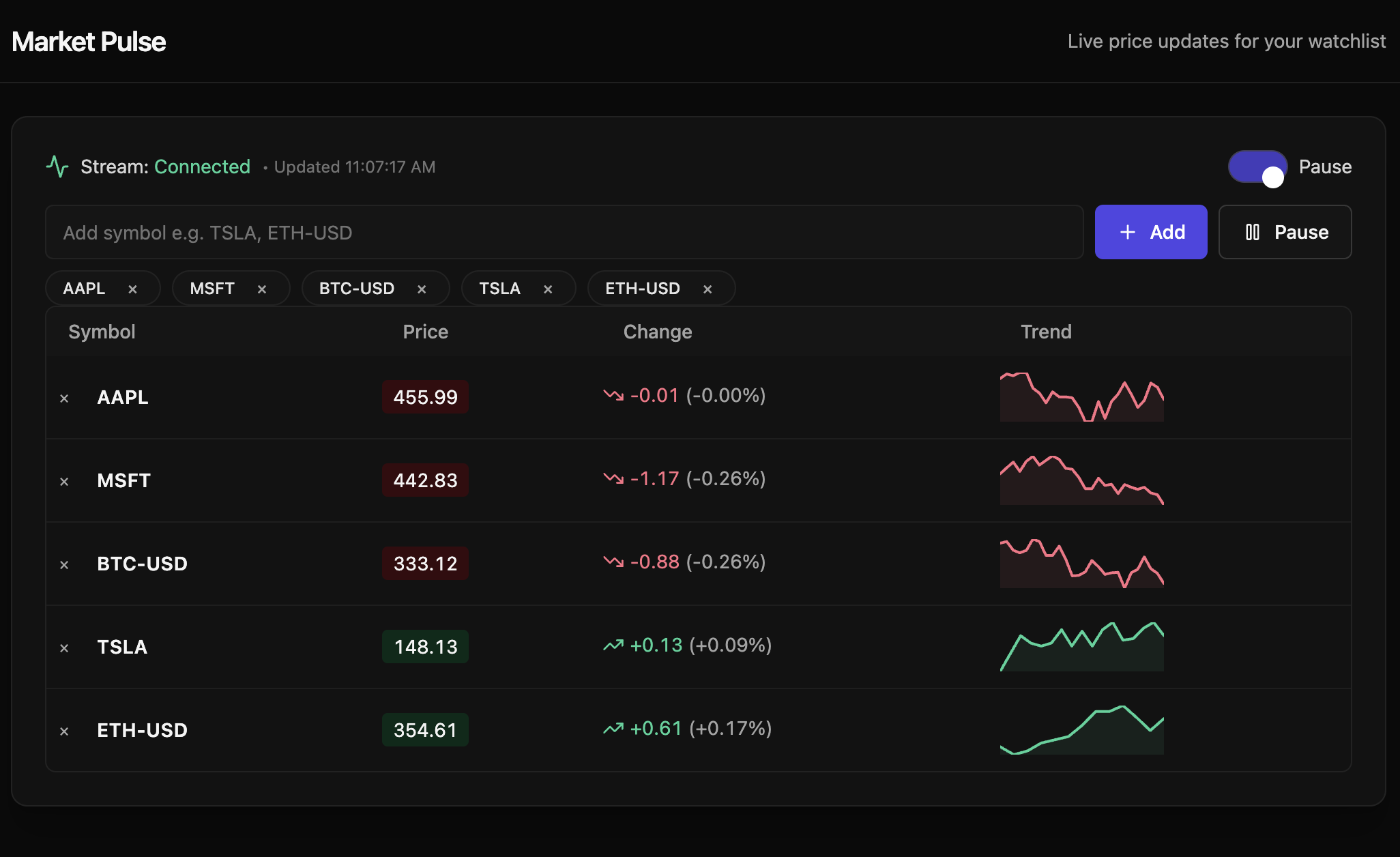Image resolution: width=1400 pixels, height=857 pixels.
Task: Click the AAPL price 455.99
Action: tap(425, 397)
